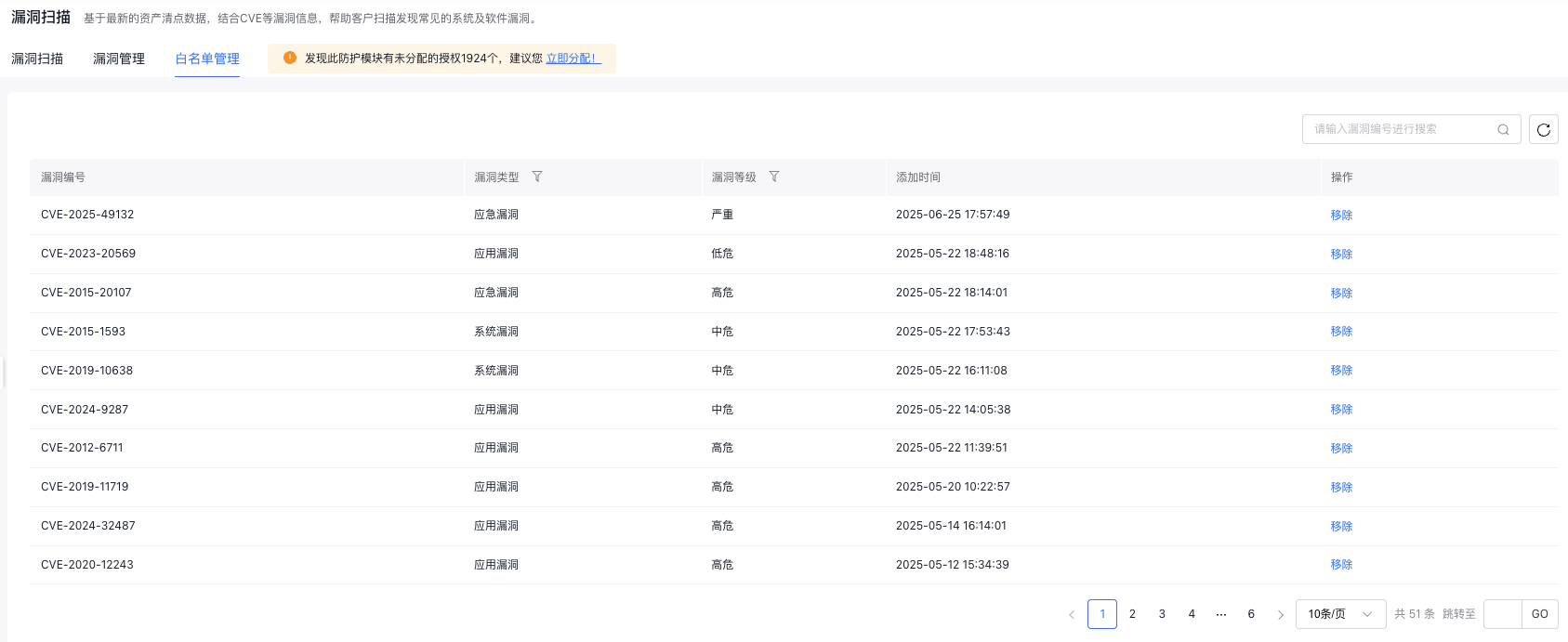Click 移除 in the CVE-2019-11719 row
Screen dimensions: 1568x642
1341,487
